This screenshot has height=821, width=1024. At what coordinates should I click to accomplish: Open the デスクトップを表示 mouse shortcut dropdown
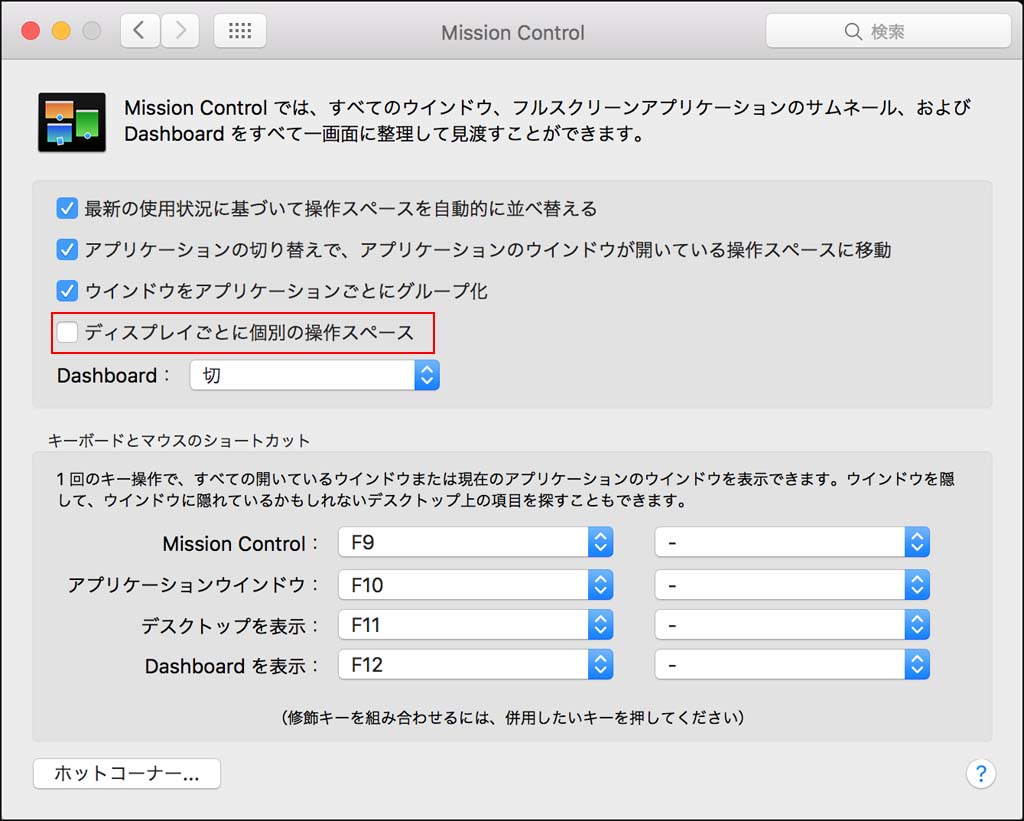(x=792, y=625)
